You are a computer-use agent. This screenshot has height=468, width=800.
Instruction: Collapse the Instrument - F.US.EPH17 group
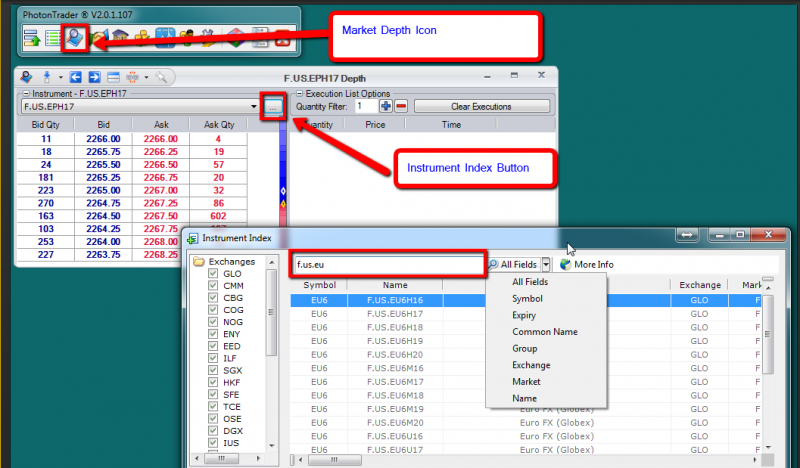(26, 94)
